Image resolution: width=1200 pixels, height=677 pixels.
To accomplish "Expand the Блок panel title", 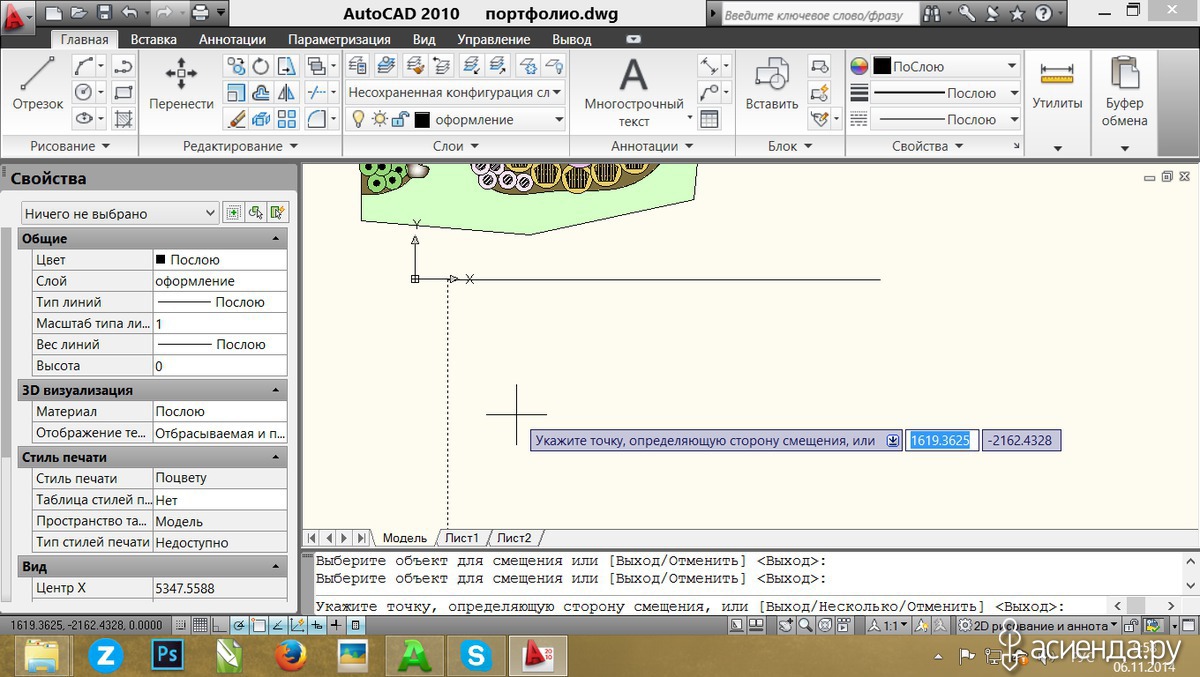I will (788, 146).
